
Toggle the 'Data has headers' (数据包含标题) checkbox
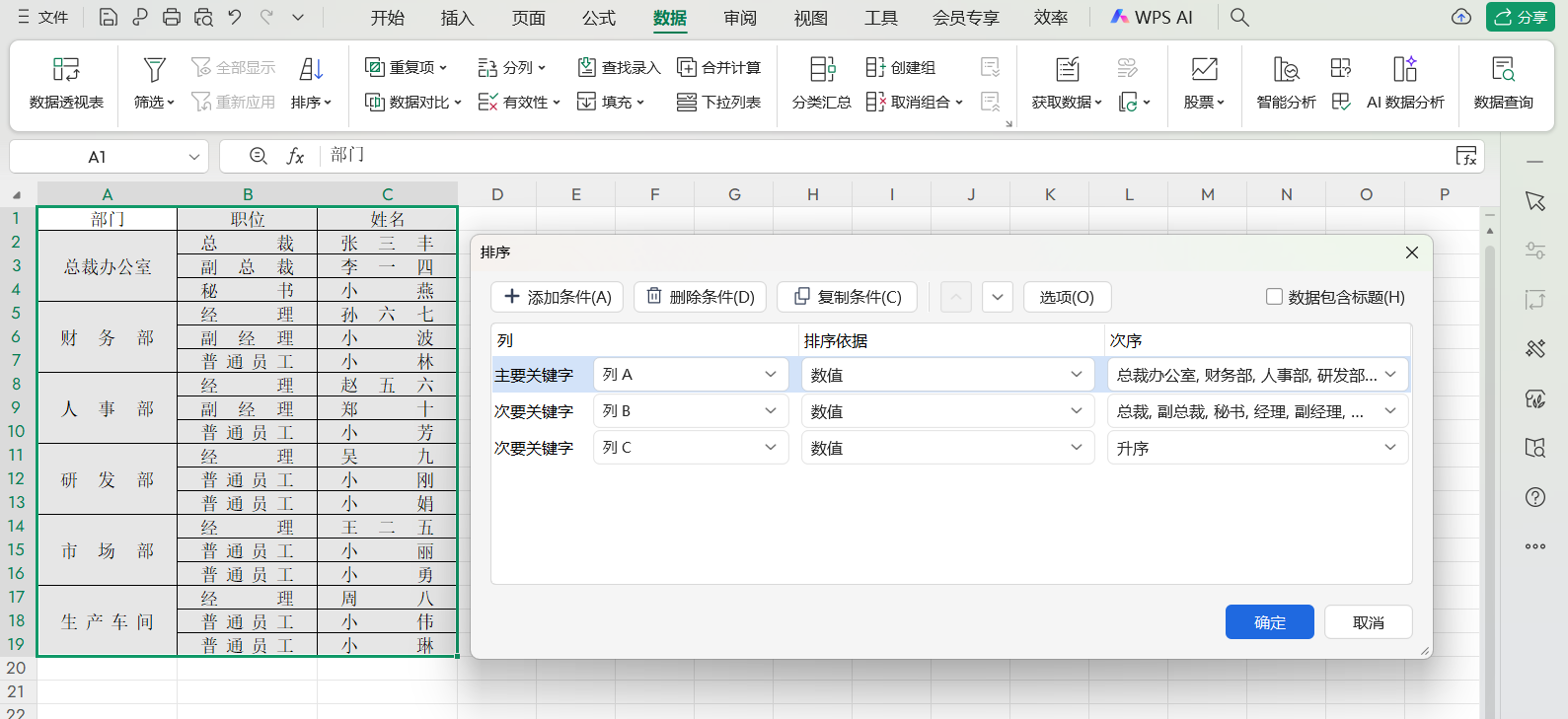1274,297
